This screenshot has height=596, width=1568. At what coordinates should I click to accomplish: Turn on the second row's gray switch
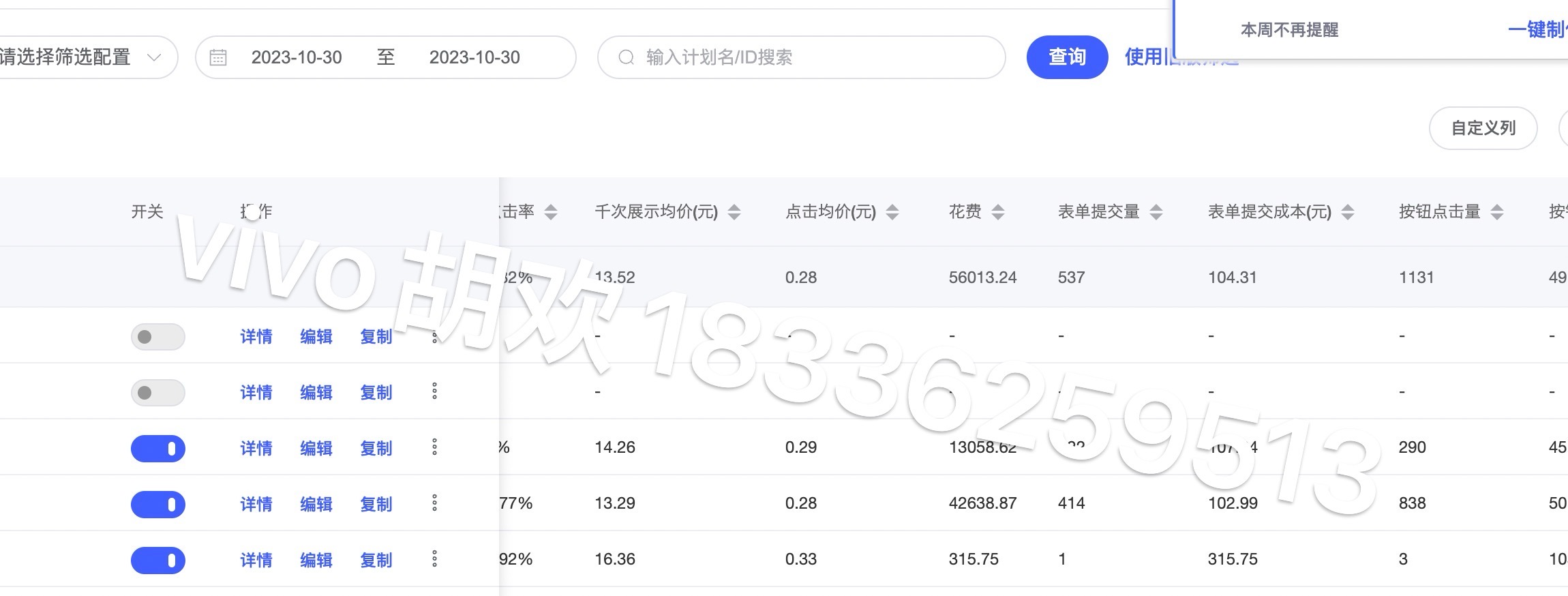(158, 393)
